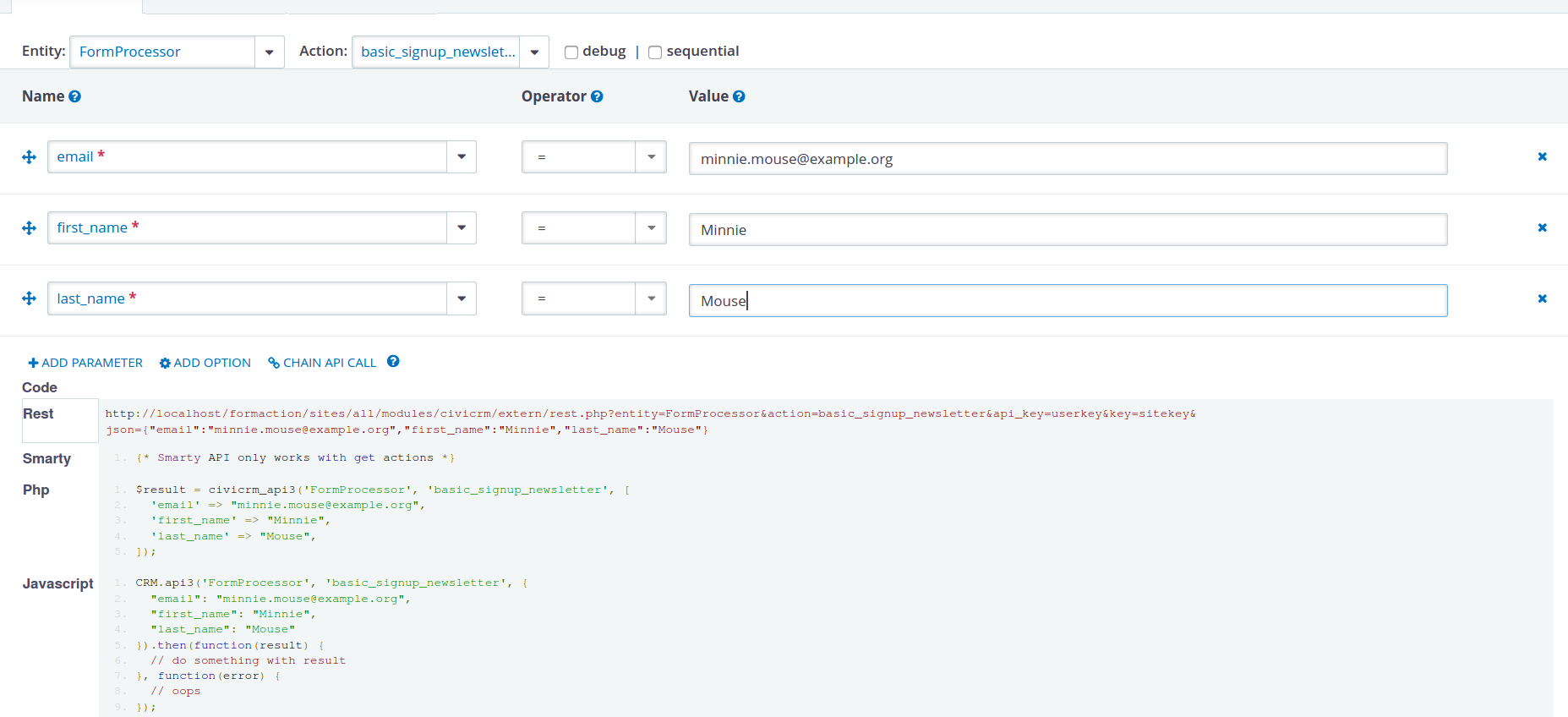
Task: Switch to the Smarty code label
Action: click(x=46, y=458)
